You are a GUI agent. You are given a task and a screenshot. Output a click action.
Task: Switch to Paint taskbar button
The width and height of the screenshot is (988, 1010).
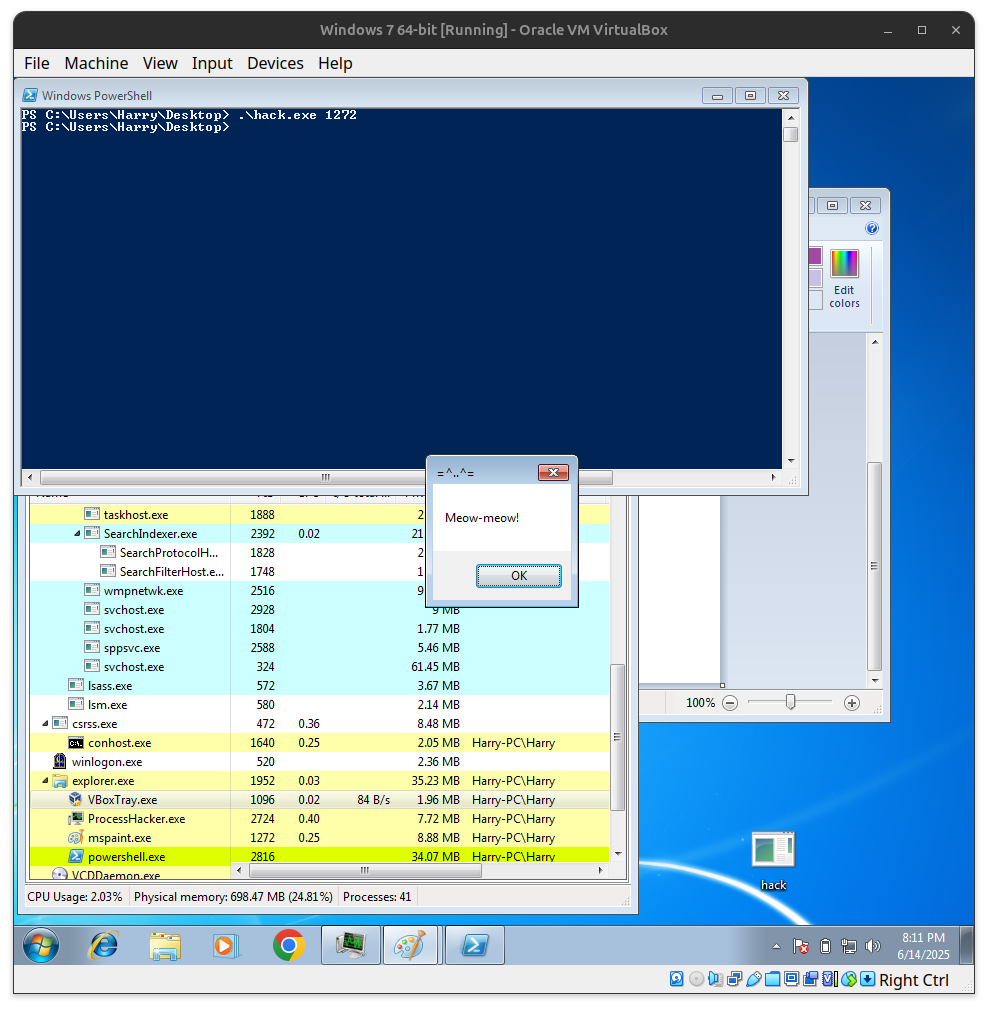pos(411,946)
